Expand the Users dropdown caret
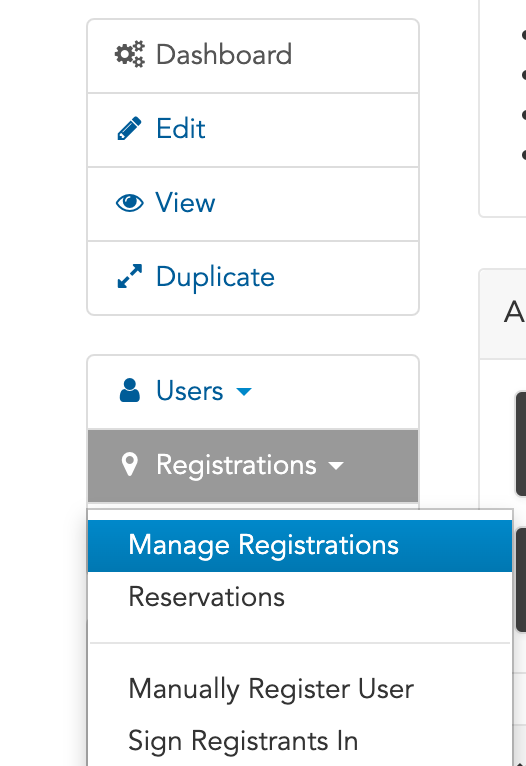526x766 pixels. click(x=244, y=391)
